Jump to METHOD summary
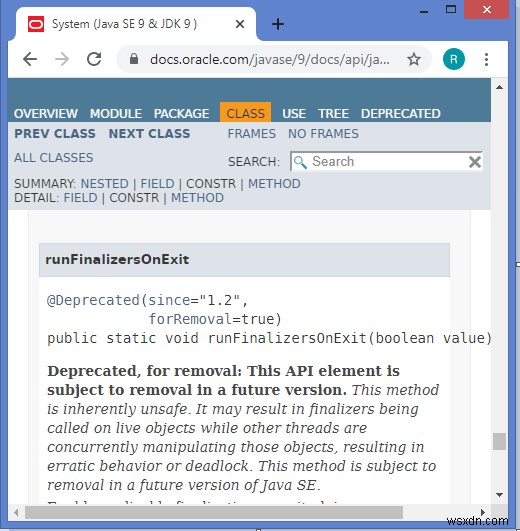The image size is (520, 531). [x=274, y=184]
